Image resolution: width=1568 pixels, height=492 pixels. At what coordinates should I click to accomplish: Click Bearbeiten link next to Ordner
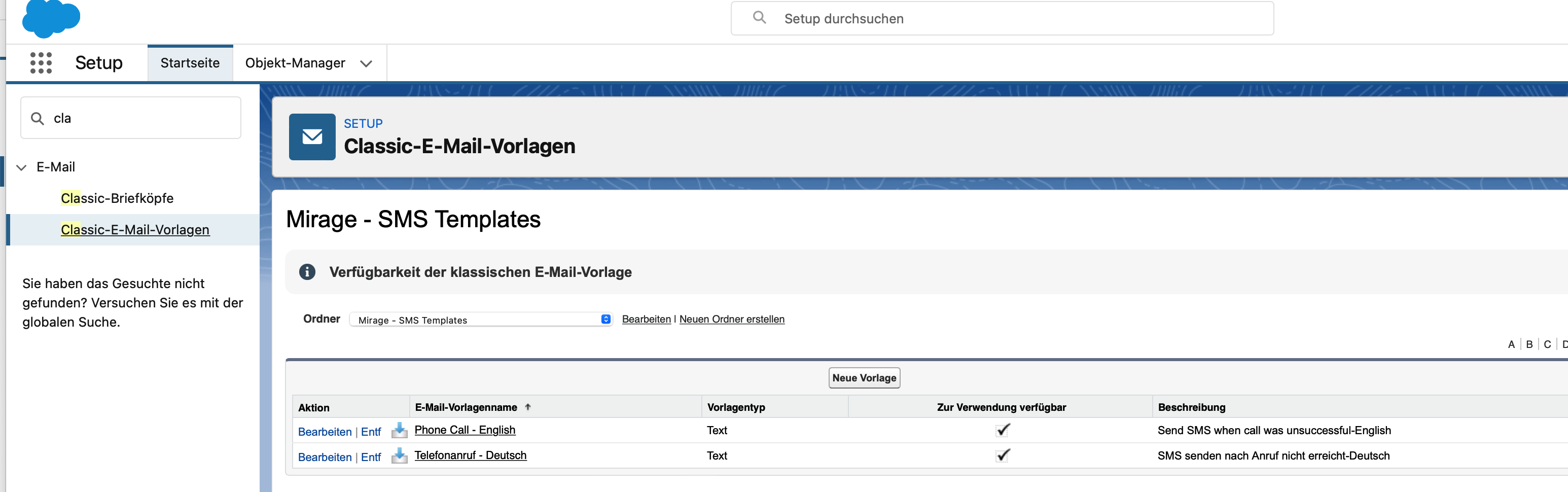pos(646,319)
